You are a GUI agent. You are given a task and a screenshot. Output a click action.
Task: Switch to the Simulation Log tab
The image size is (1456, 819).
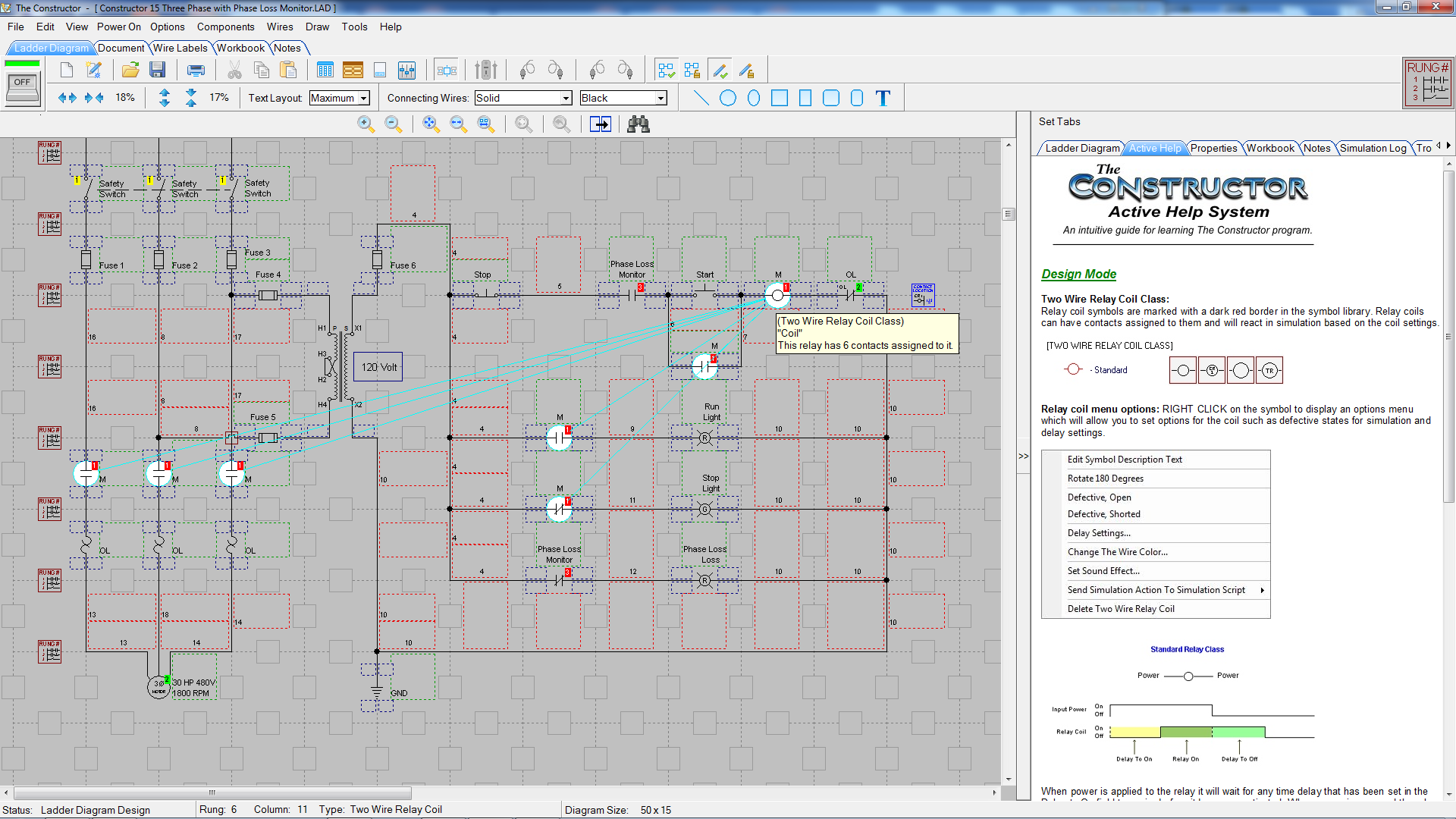[x=1373, y=148]
